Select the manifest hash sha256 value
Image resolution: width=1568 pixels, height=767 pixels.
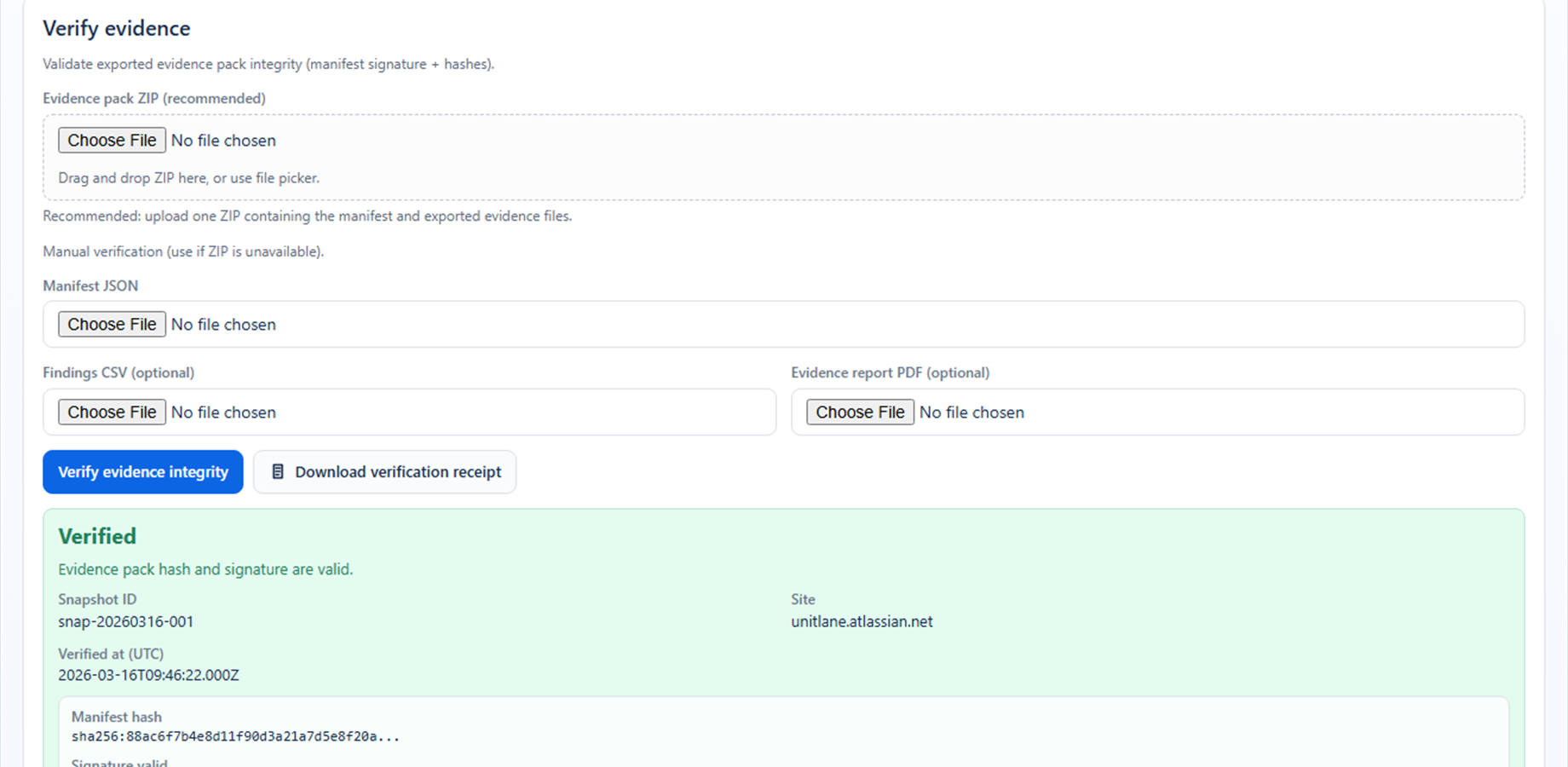234,736
